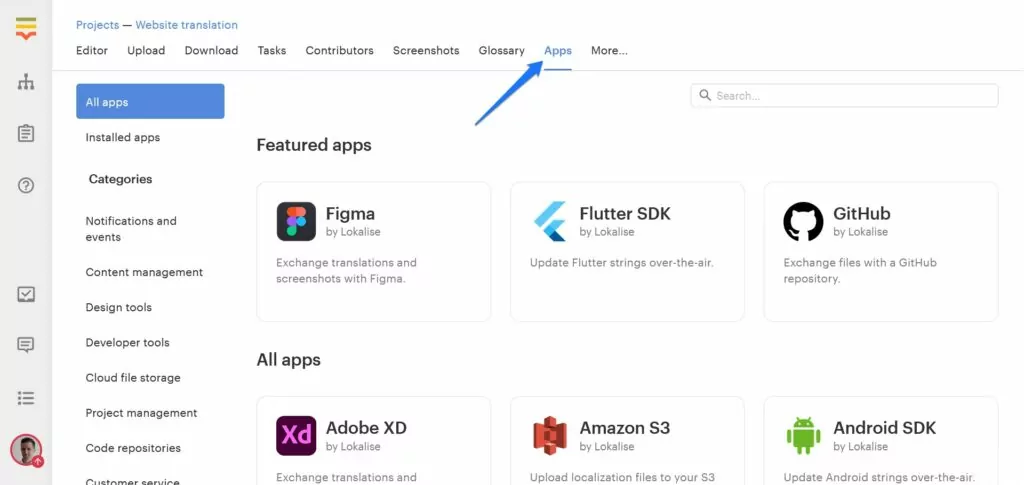Screen dimensions: 1024x485
Task: Click the help question mark icon
Action: (x=25, y=186)
